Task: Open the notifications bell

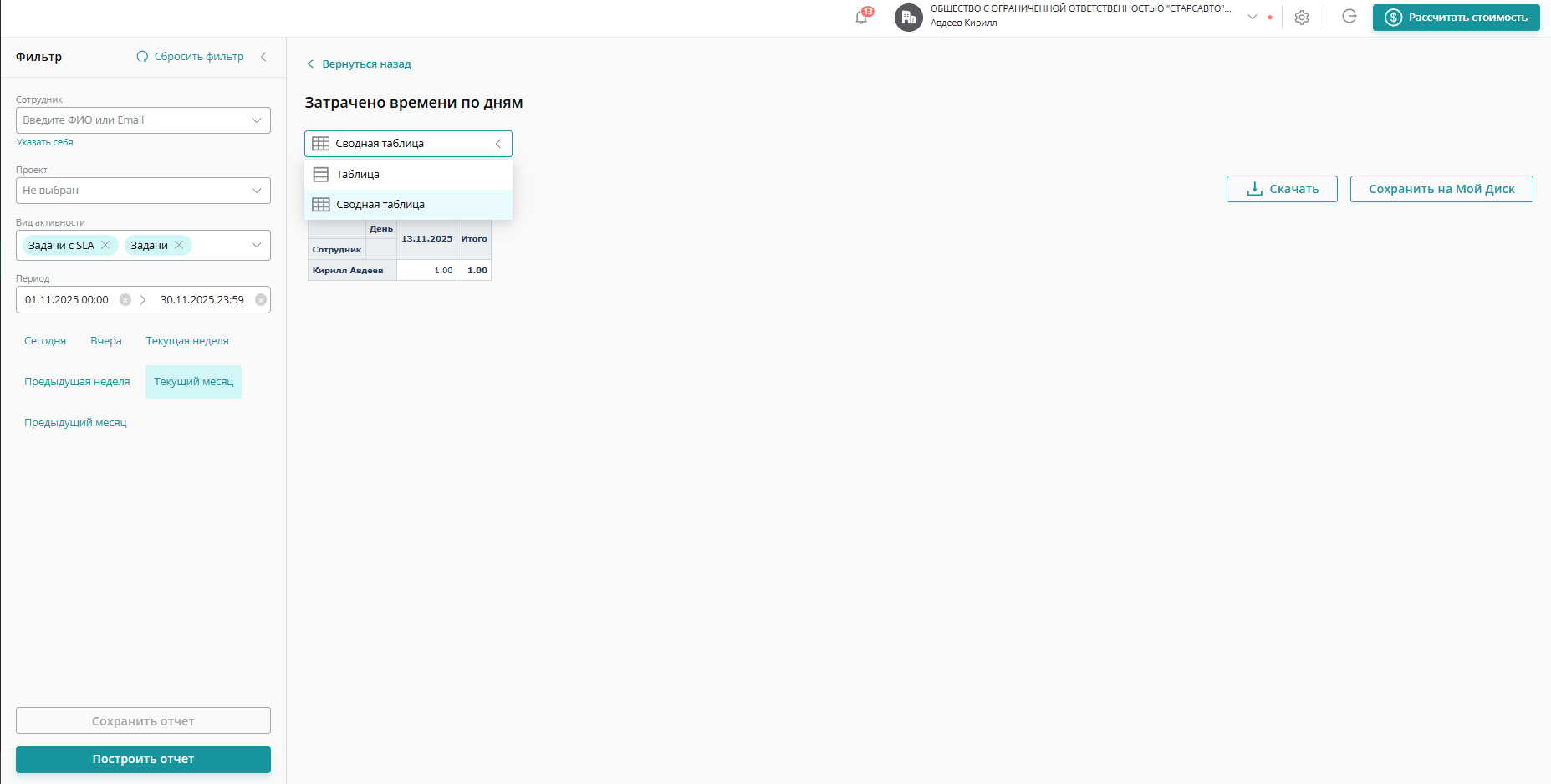Action: (862, 17)
